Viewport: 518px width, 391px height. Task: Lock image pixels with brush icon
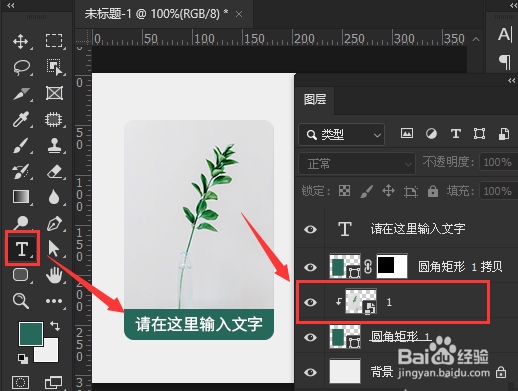(366, 191)
